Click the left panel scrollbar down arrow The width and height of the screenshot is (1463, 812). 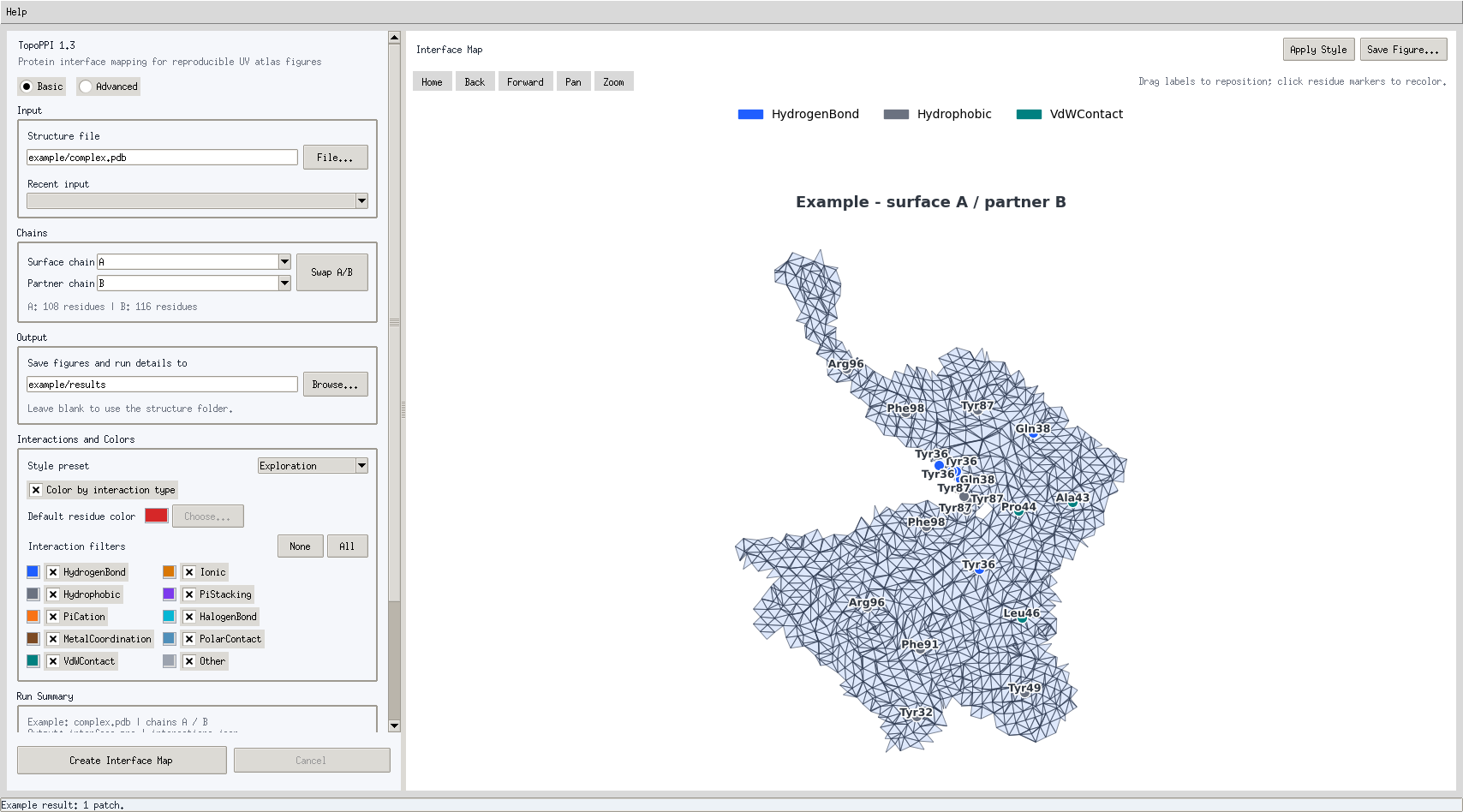394,725
